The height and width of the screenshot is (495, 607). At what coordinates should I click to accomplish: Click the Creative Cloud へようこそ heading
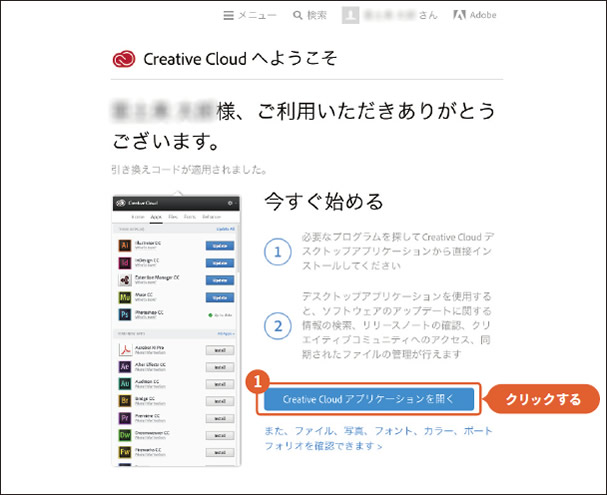(240, 59)
